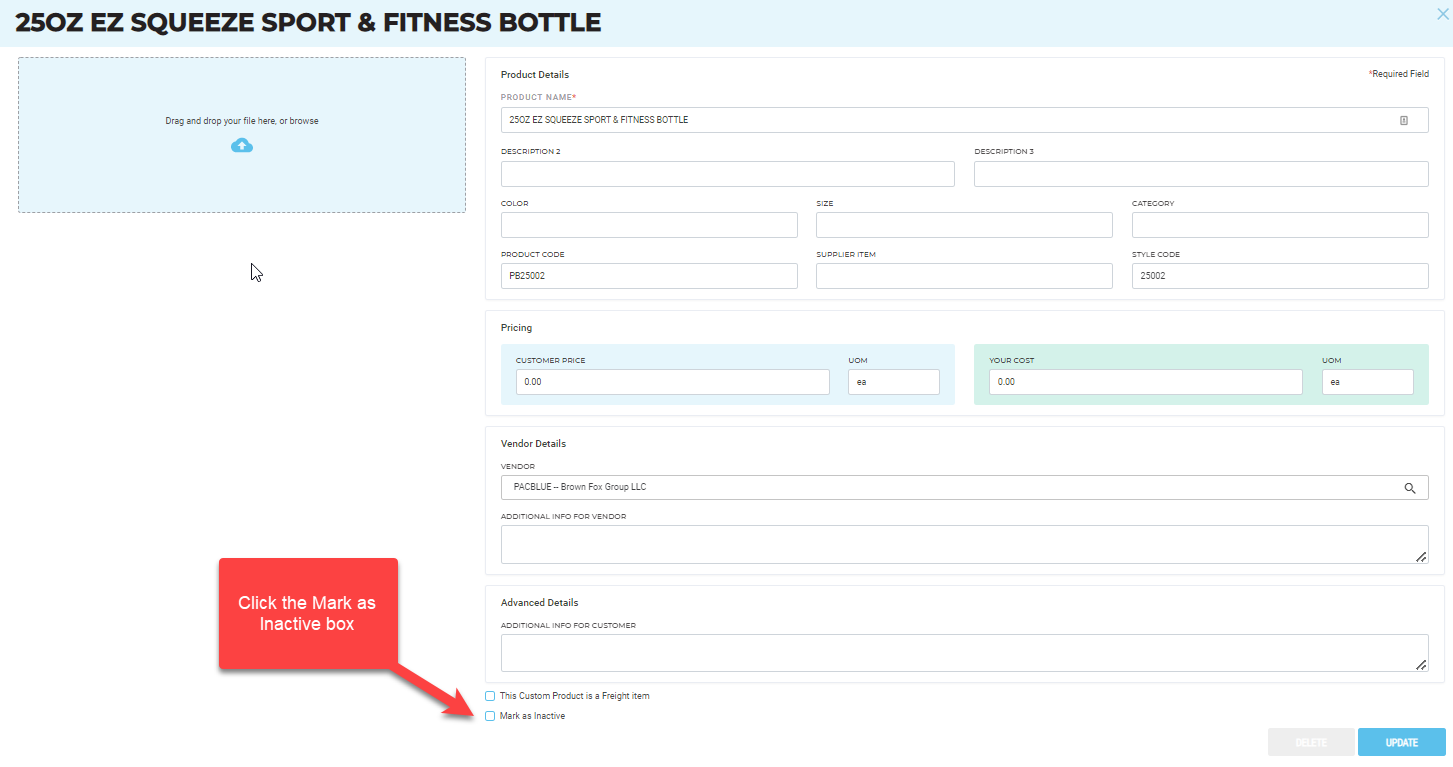This screenshot has height=767, width=1453.
Task: Edit the Style Code field showing 25002
Action: point(1279,275)
